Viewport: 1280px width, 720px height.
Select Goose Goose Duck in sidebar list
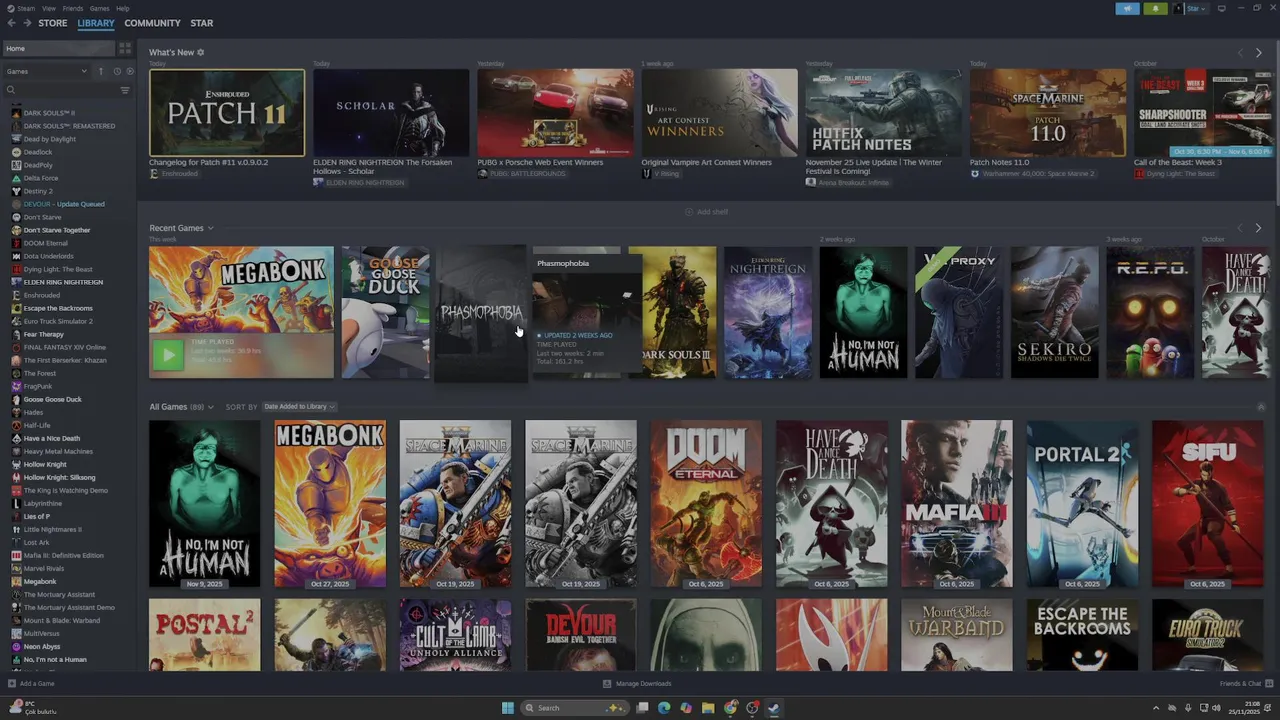(x=53, y=399)
